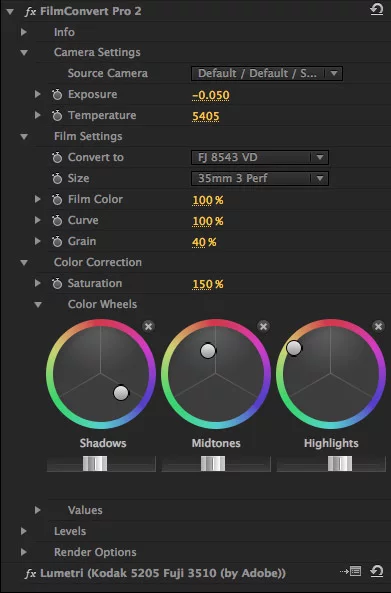This screenshot has height=593, width=391.
Task: Reset the Shadows color wheel
Action: [x=149, y=326]
